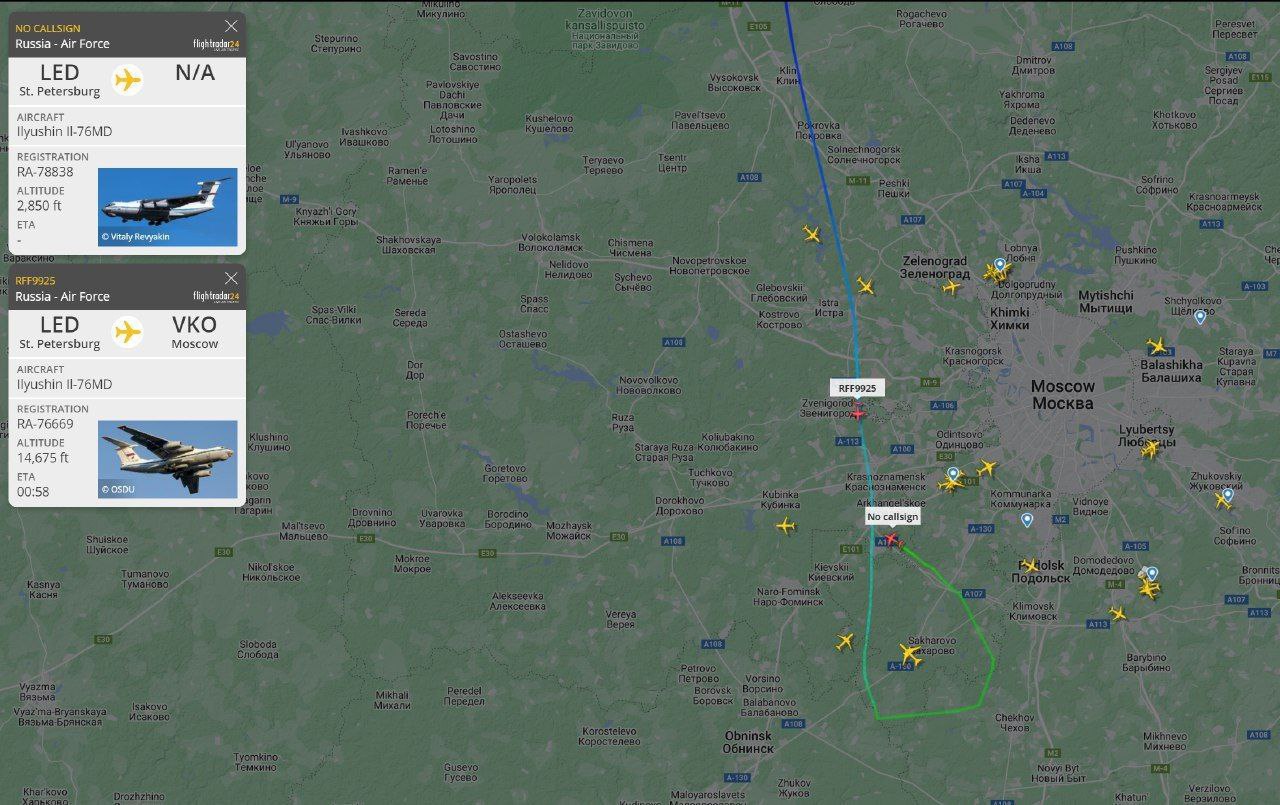Click the RFF9925 map label

(x=857, y=388)
